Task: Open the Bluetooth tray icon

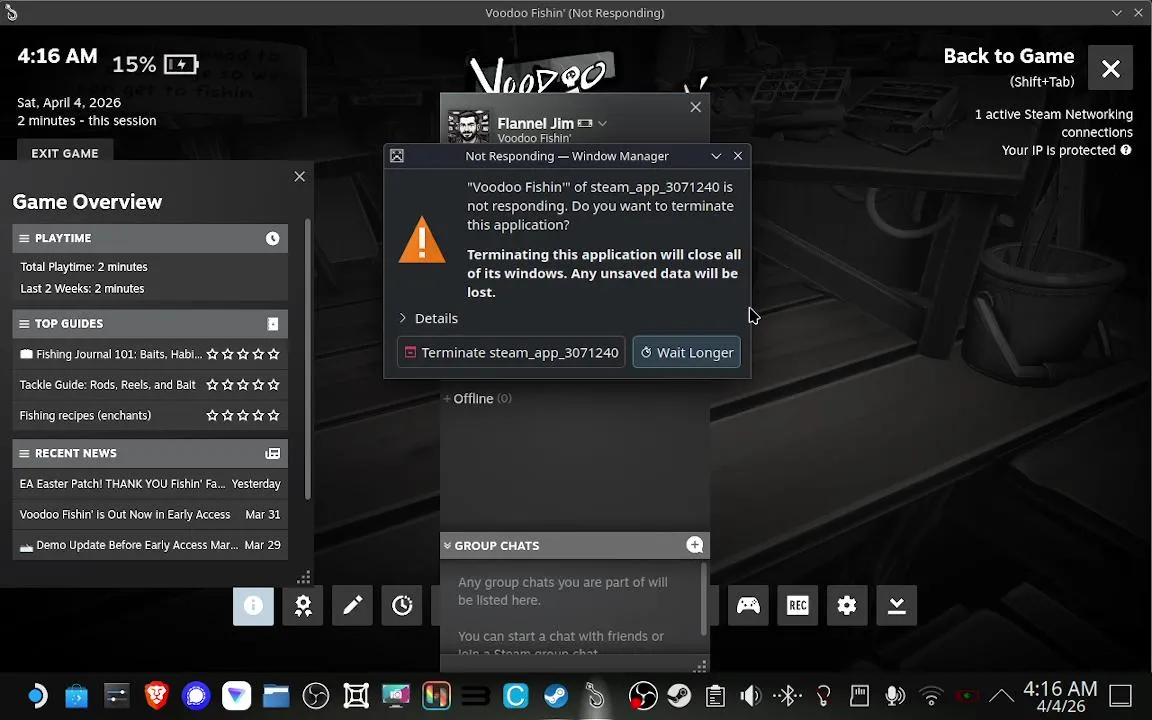Action: tap(787, 695)
